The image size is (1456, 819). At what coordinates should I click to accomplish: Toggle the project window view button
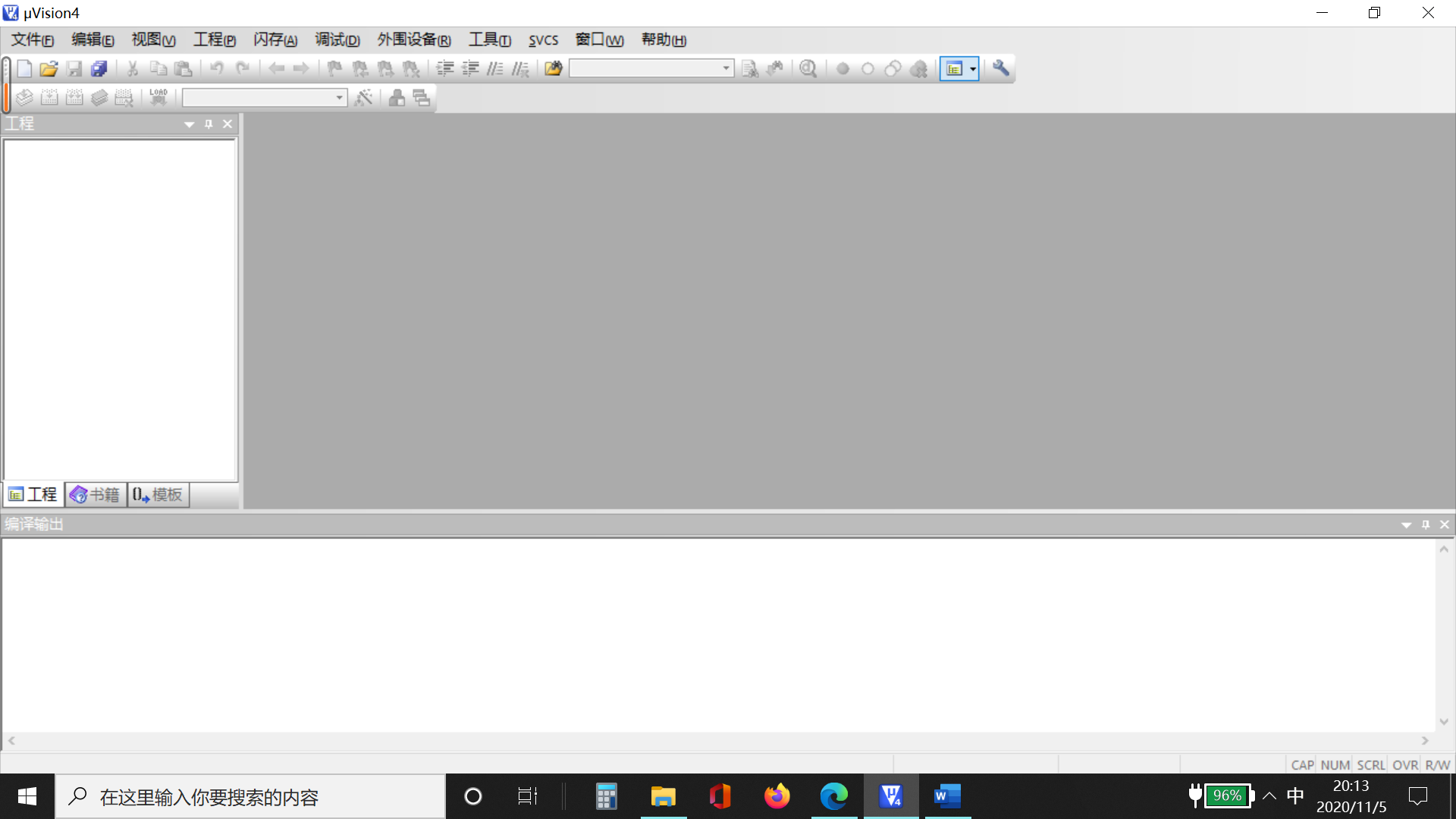(x=955, y=69)
